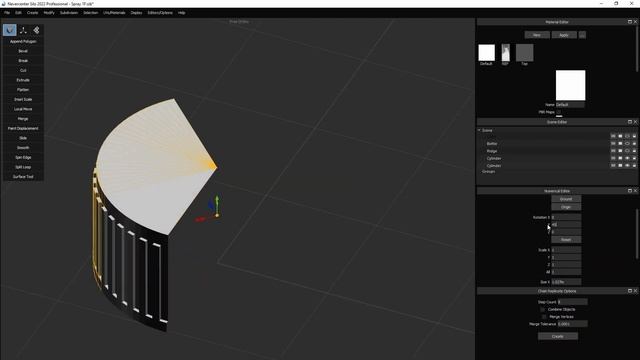Click the red X-axis manipulator handle
640x360 pixels.
pyautogui.click(x=199, y=220)
